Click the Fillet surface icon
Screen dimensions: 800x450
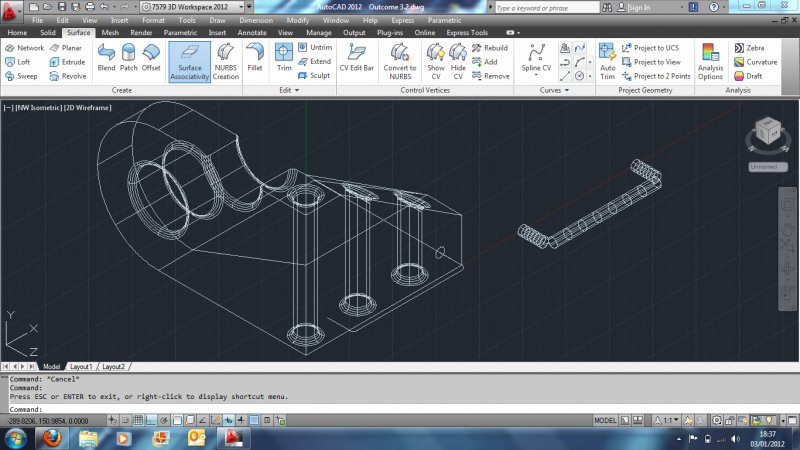click(x=255, y=58)
